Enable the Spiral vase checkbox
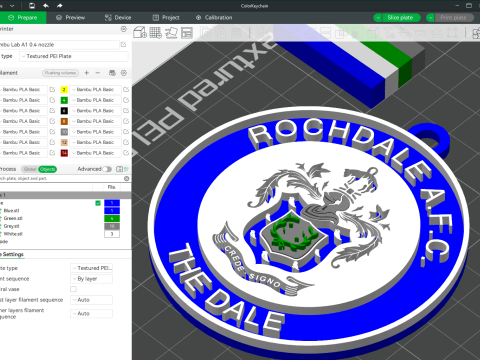480x360 pixels. point(73,289)
